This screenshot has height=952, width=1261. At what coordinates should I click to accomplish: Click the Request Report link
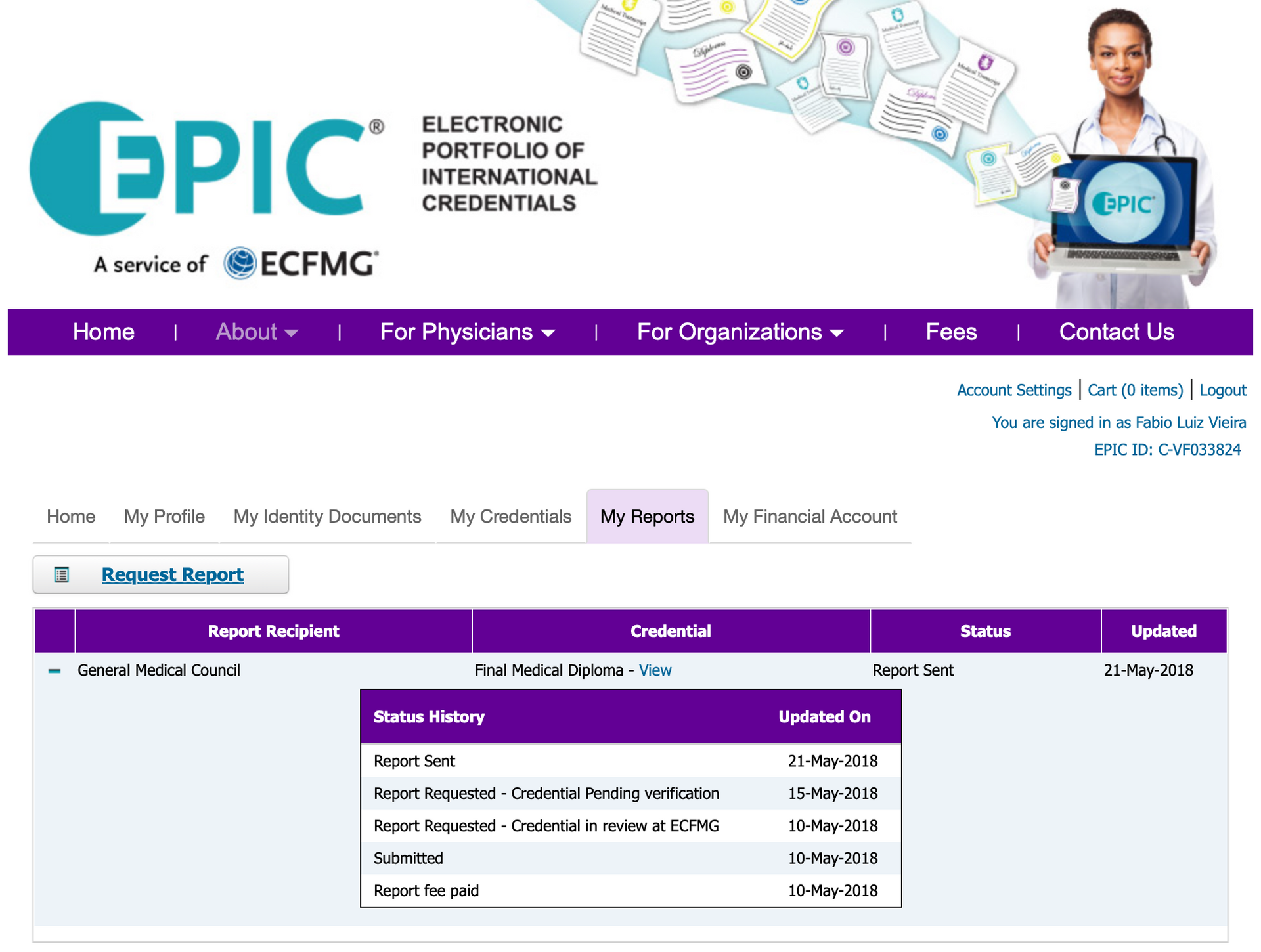click(x=172, y=575)
